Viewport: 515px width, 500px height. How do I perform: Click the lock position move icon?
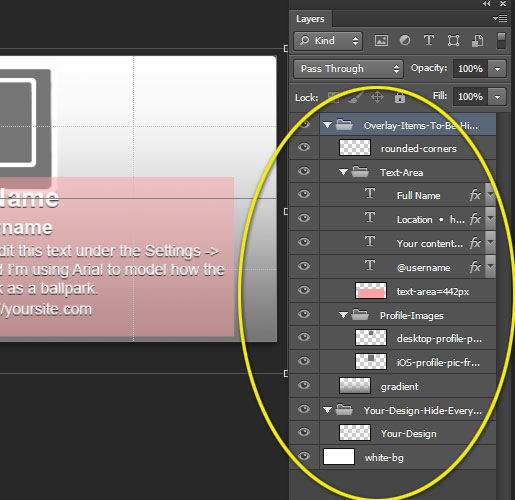[x=377, y=97]
